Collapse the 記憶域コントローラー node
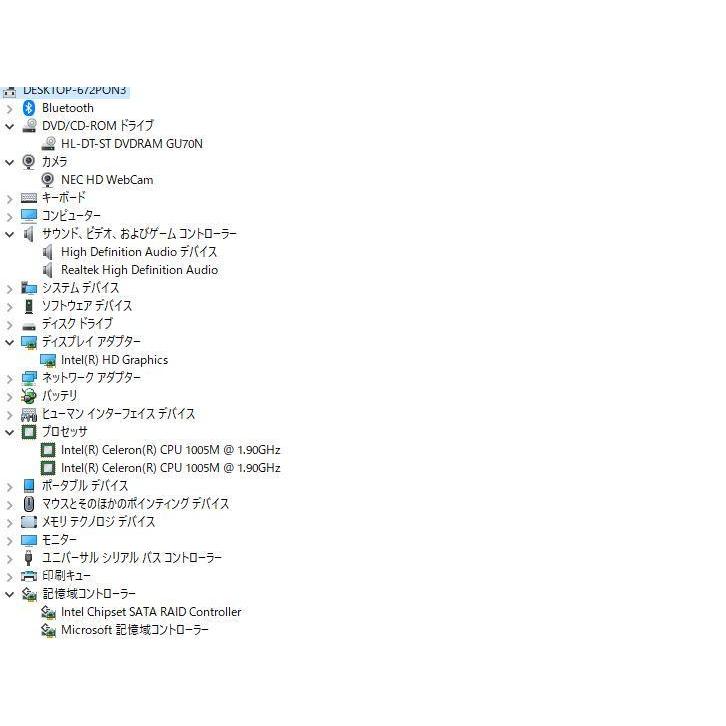The image size is (726, 726). click(9, 595)
